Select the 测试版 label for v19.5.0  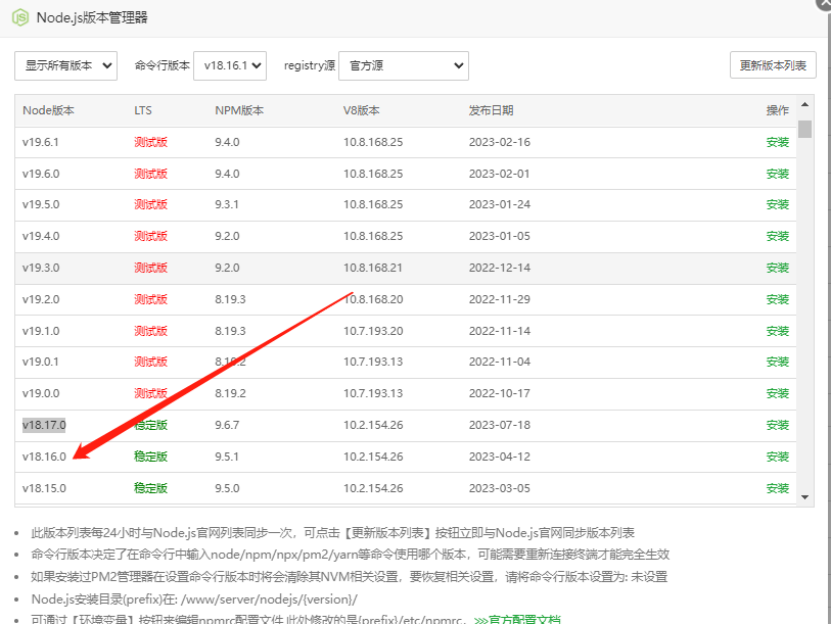tap(150, 204)
